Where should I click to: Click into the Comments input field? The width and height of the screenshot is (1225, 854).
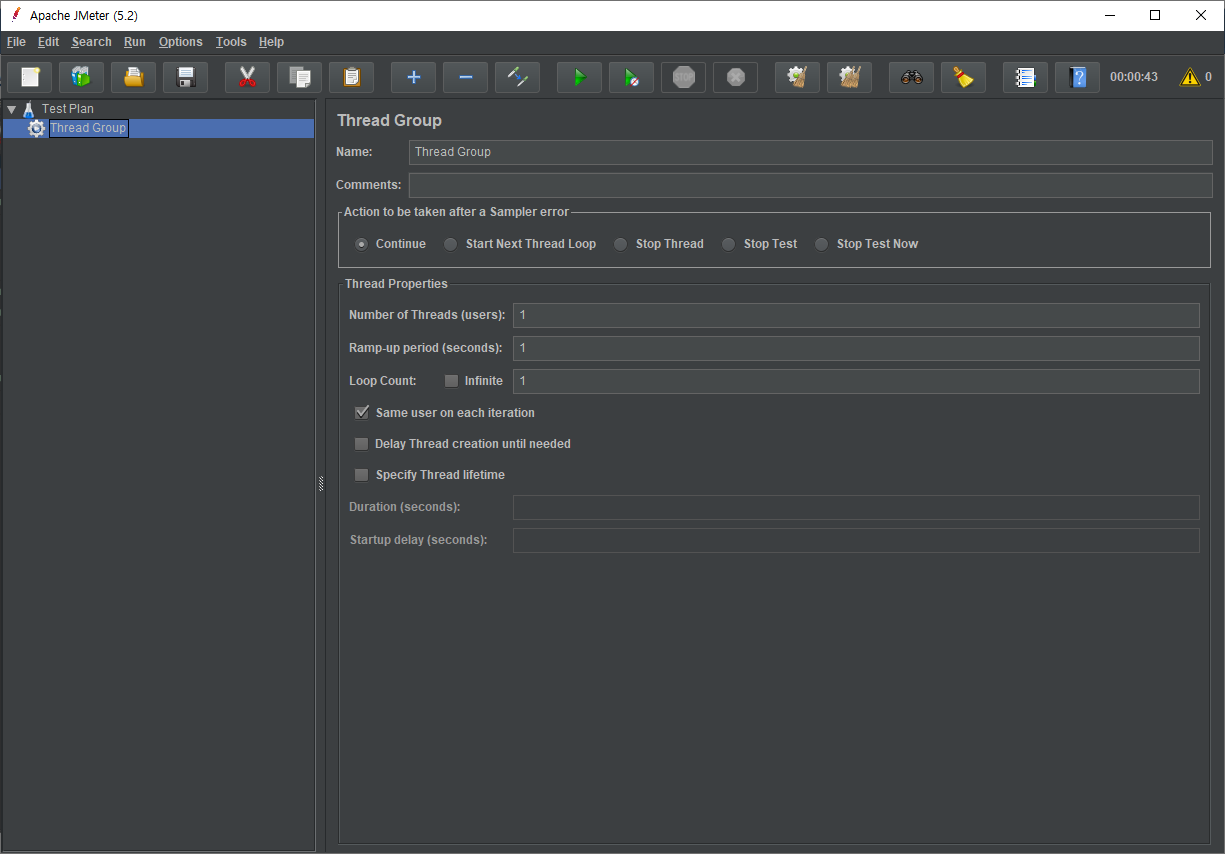[x=810, y=185]
